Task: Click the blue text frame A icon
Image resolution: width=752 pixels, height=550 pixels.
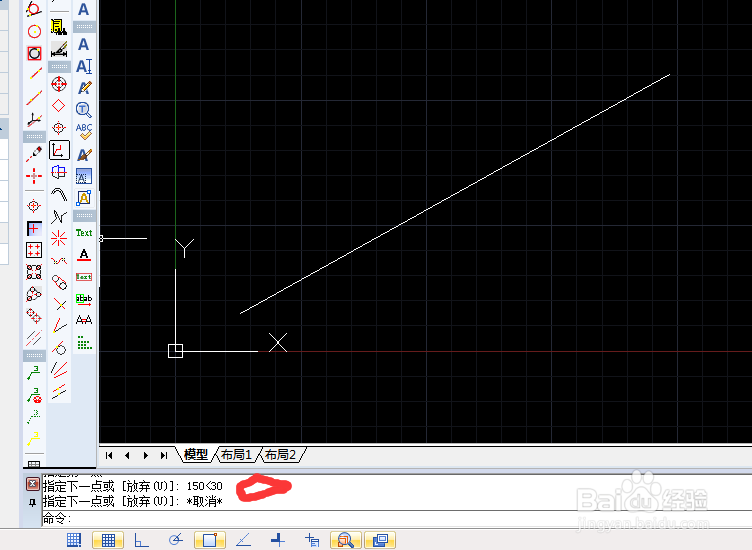Action: (84, 176)
